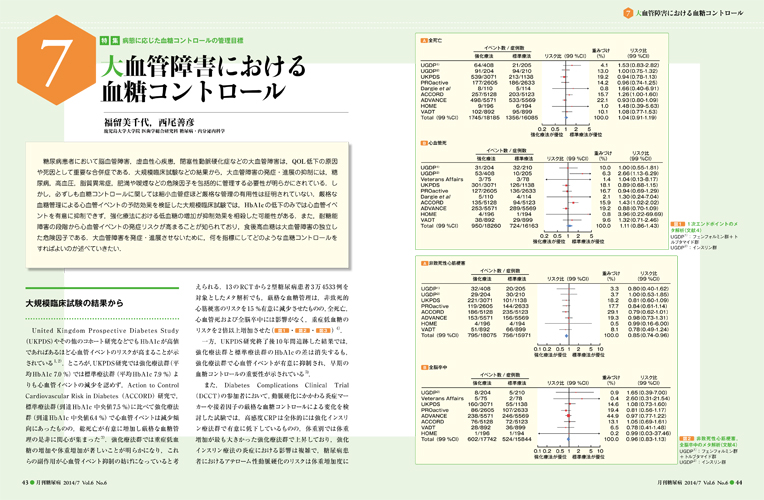
Task: Click the running header text 大血管障害における血糖コントロール at top right
Action: [689, 13]
